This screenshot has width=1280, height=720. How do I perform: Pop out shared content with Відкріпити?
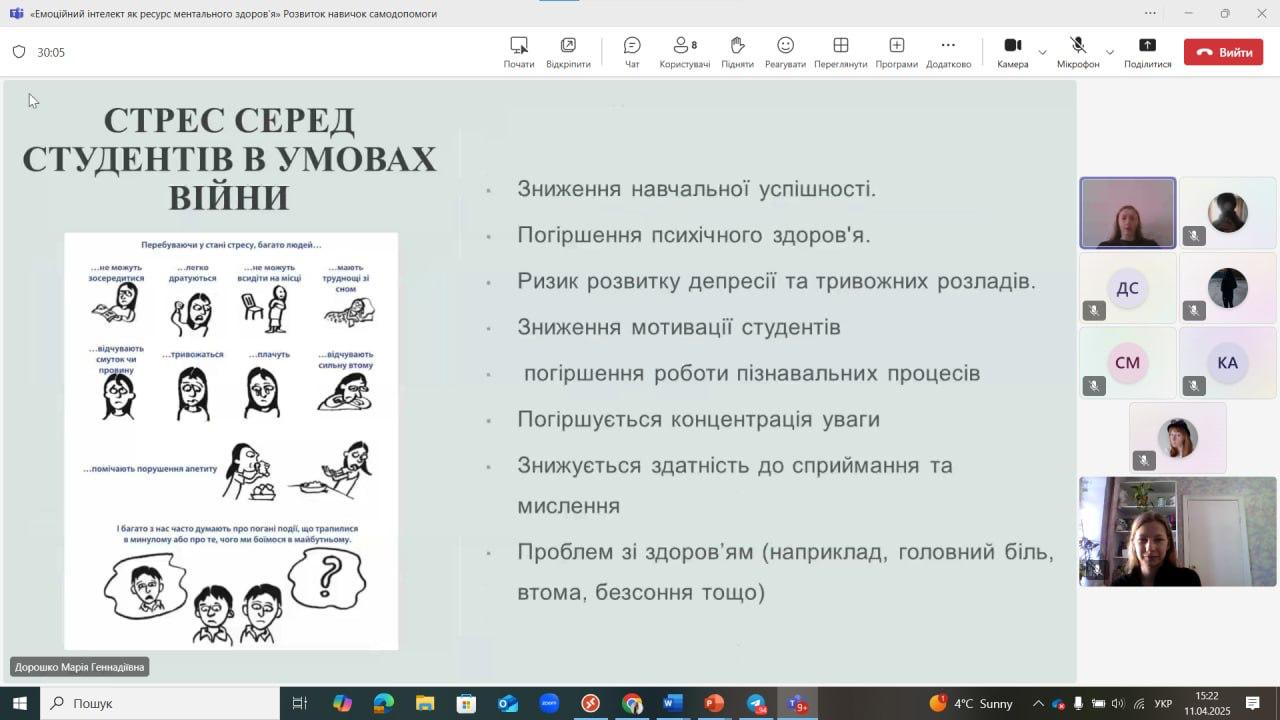tap(568, 52)
